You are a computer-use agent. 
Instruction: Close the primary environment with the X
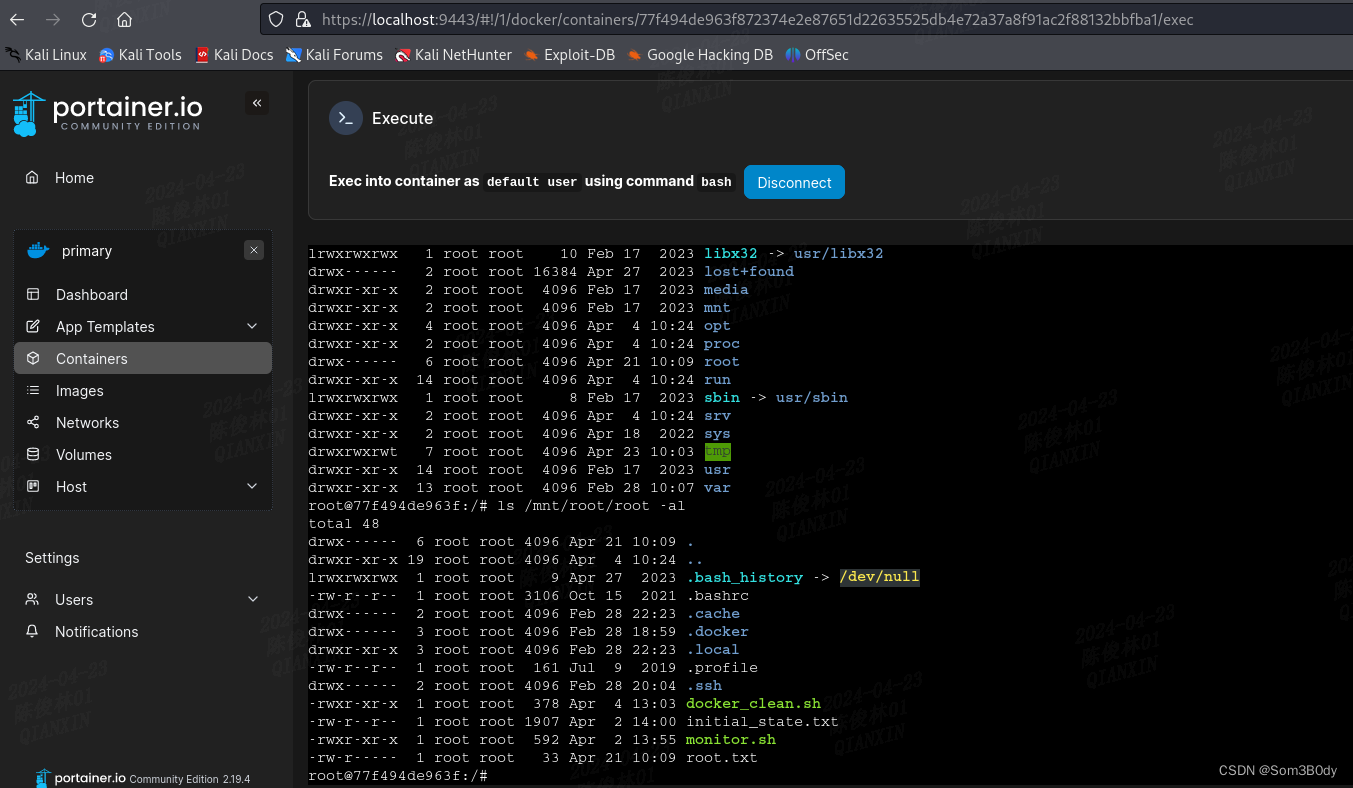[x=254, y=250]
